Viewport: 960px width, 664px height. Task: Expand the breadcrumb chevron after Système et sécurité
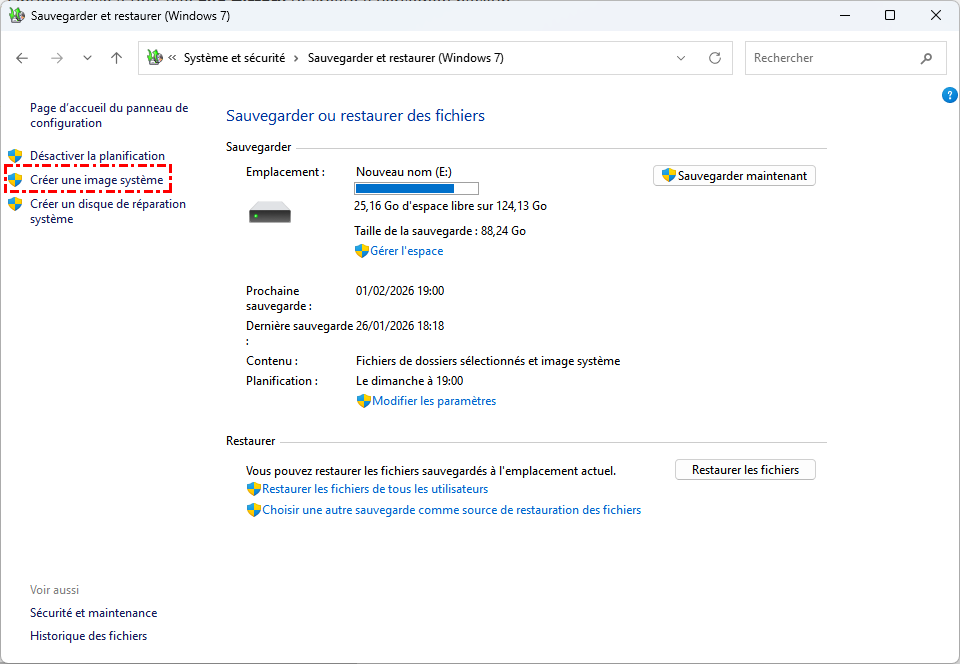[x=296, y=58]
